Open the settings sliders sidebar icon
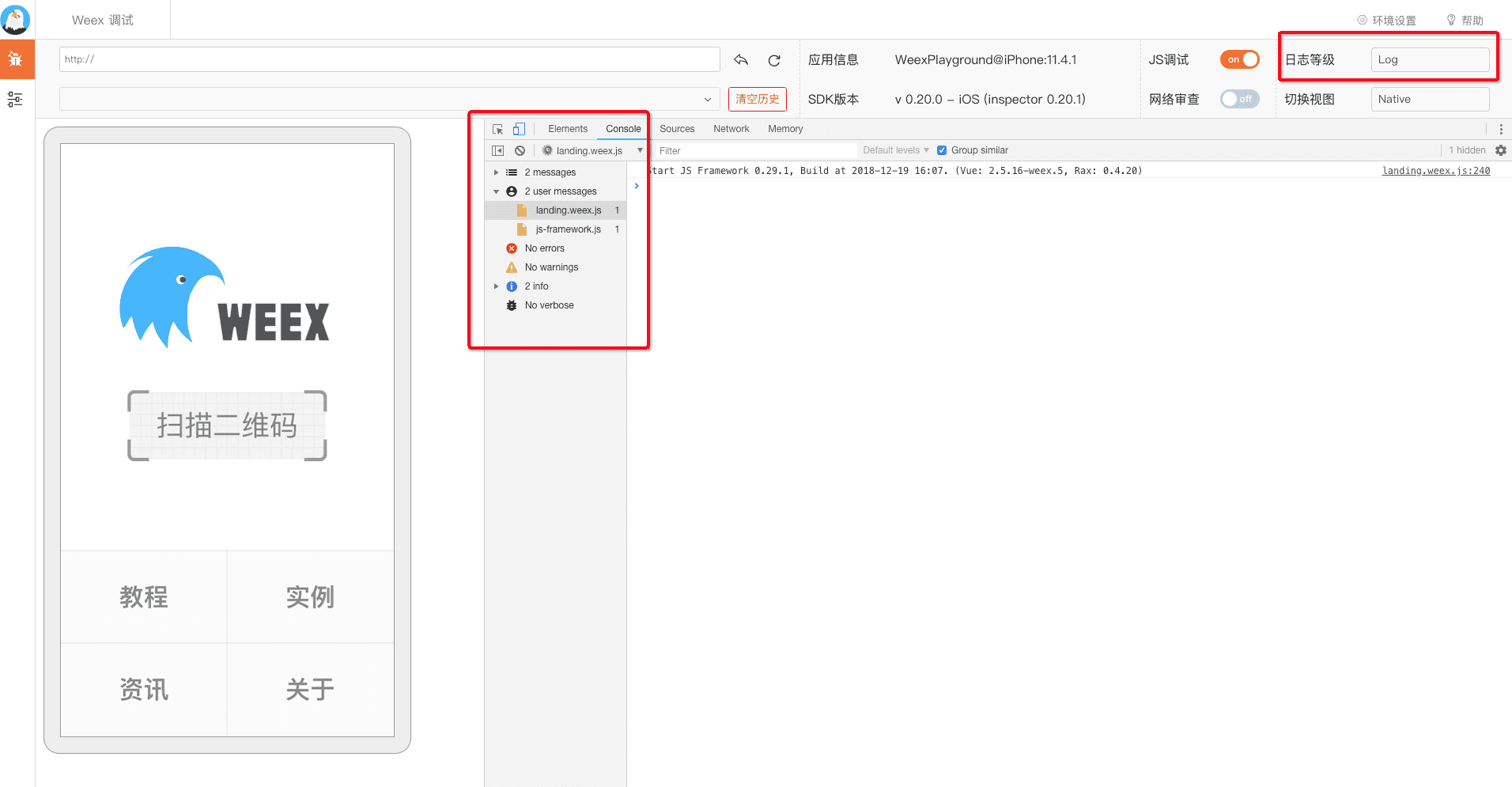 tap(15, 99)
